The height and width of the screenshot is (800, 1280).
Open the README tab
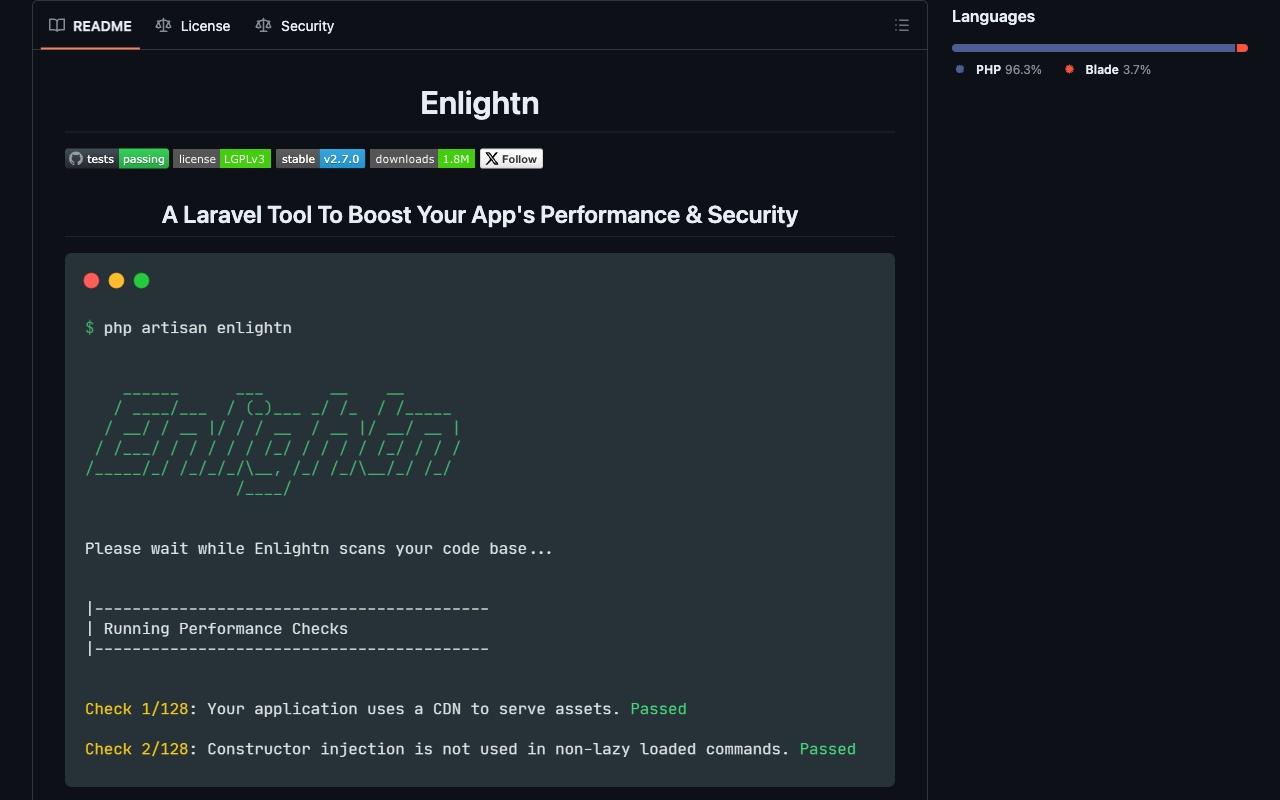(x=91, y=26)
